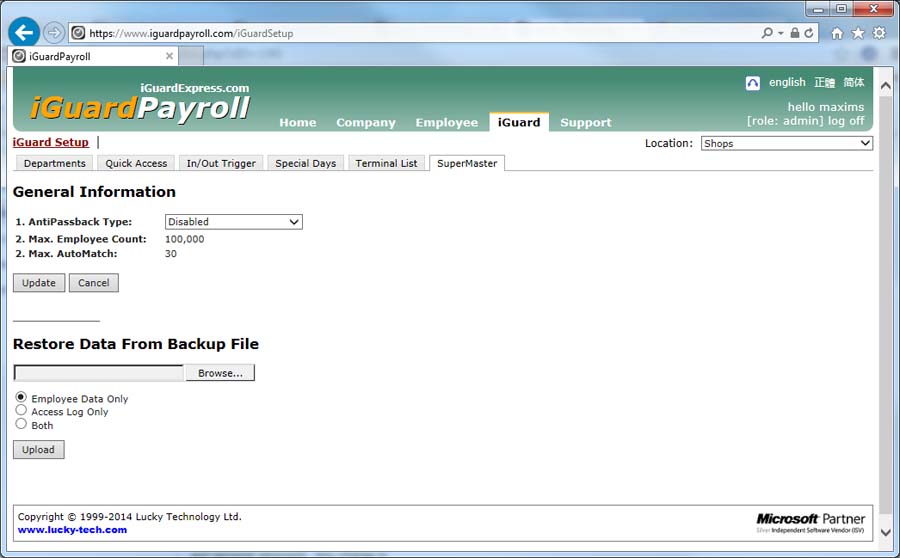Click the log off link
900x558 pixels.
point(845,121)
